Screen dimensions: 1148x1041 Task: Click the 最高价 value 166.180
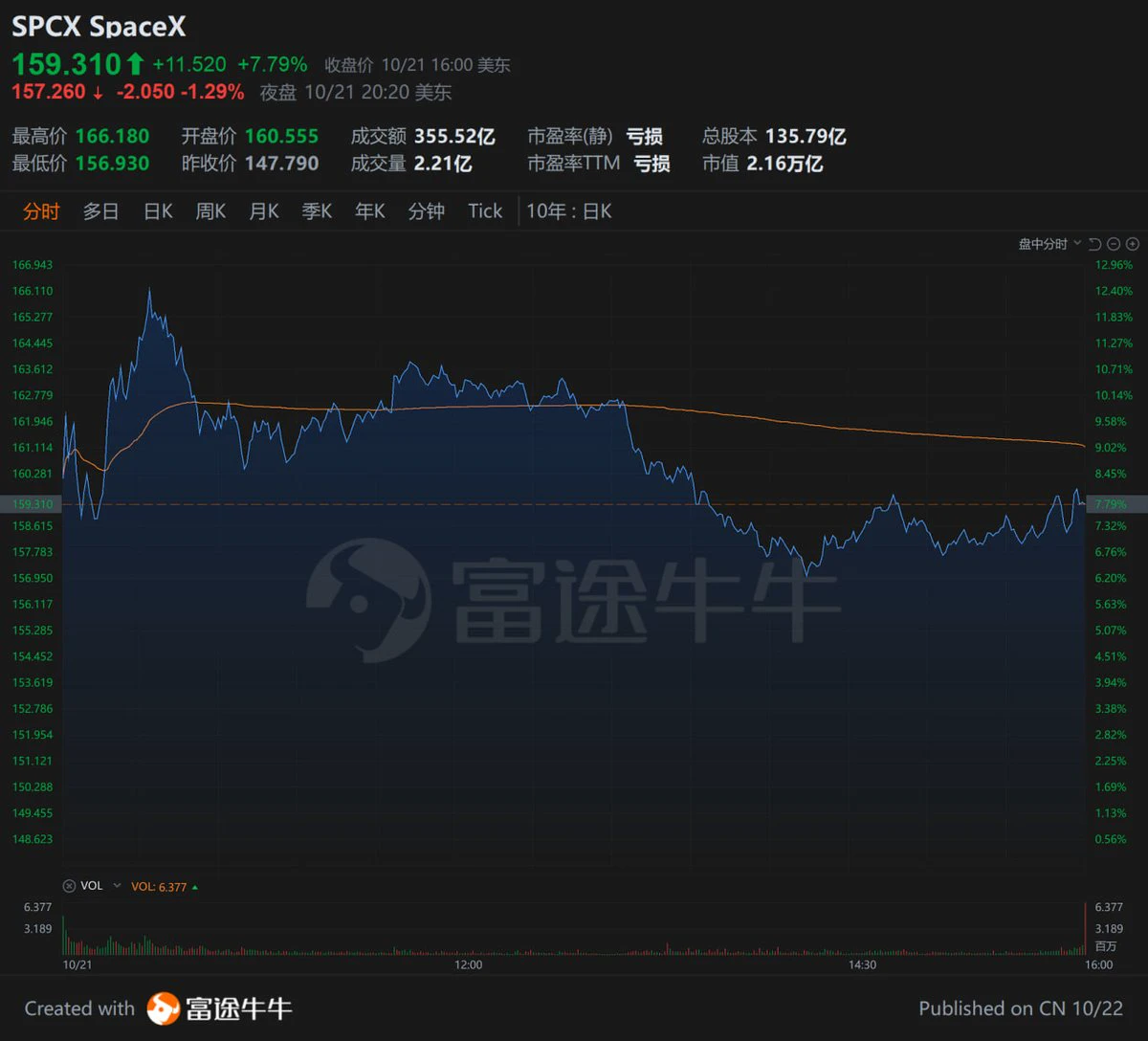click(112, 136)
